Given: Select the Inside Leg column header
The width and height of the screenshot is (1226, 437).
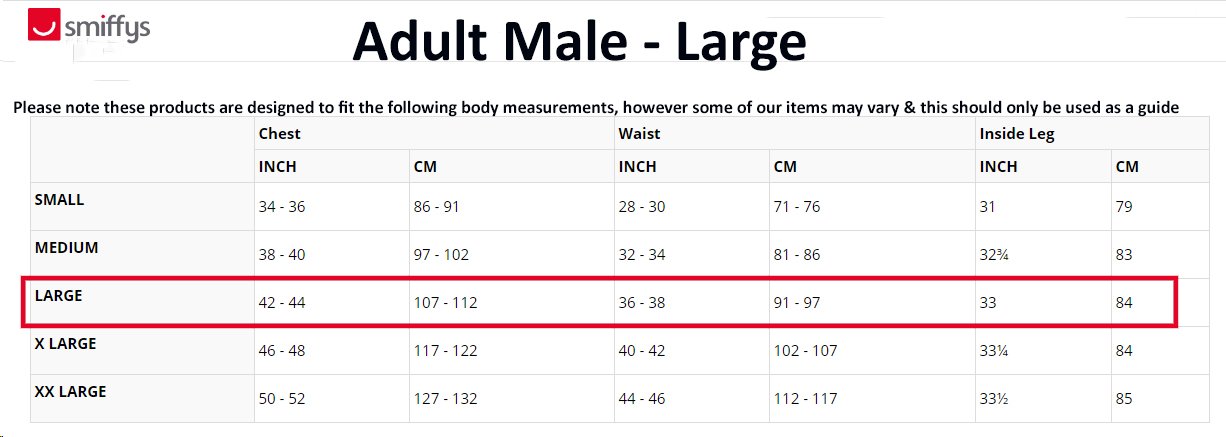Looking at the screenshot, I should tap(1016, 134).
